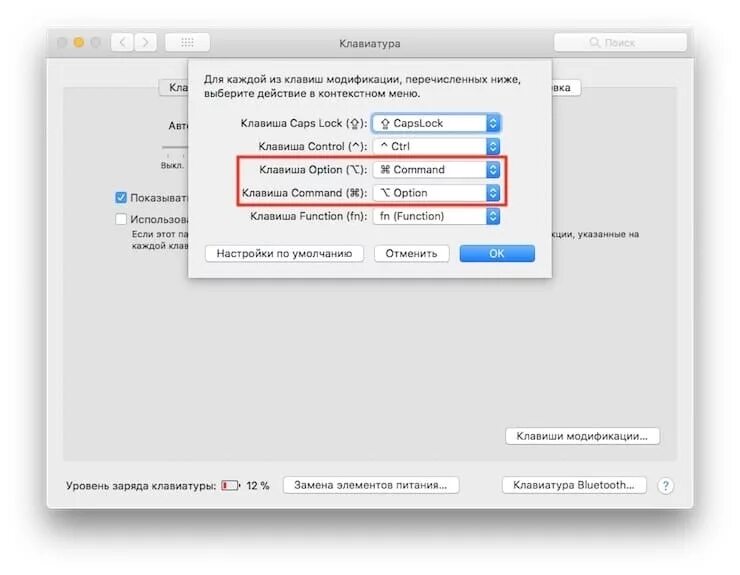Open the Command key dropdown showing Option
This screenshot has width=740, height=575.
436,193
